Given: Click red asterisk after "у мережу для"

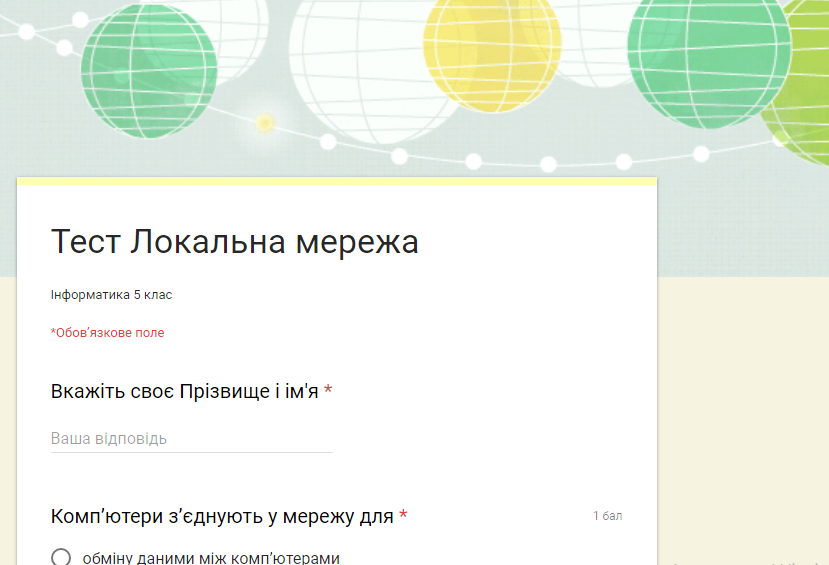Looking at the screenshot, I should point(403,516).
